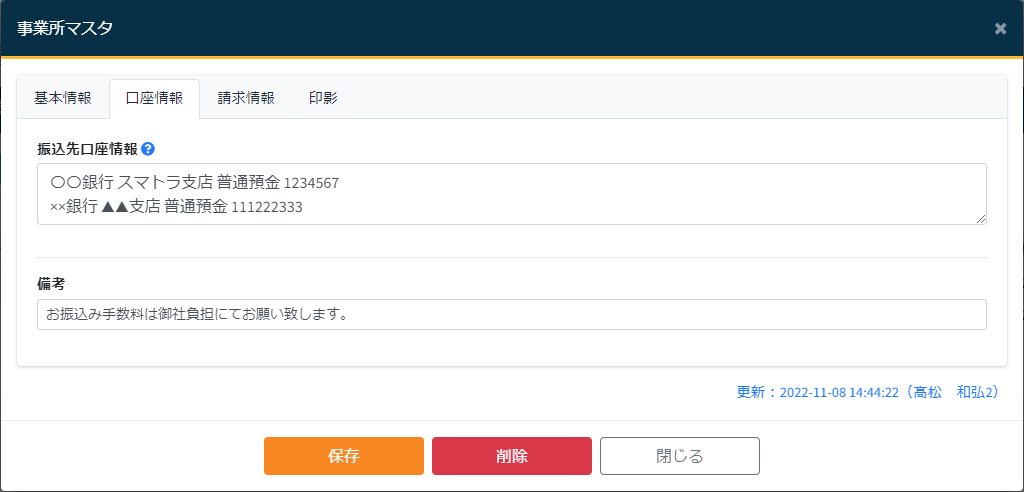
Task: Go to the 印影 tab
Action: pos(323,98)
